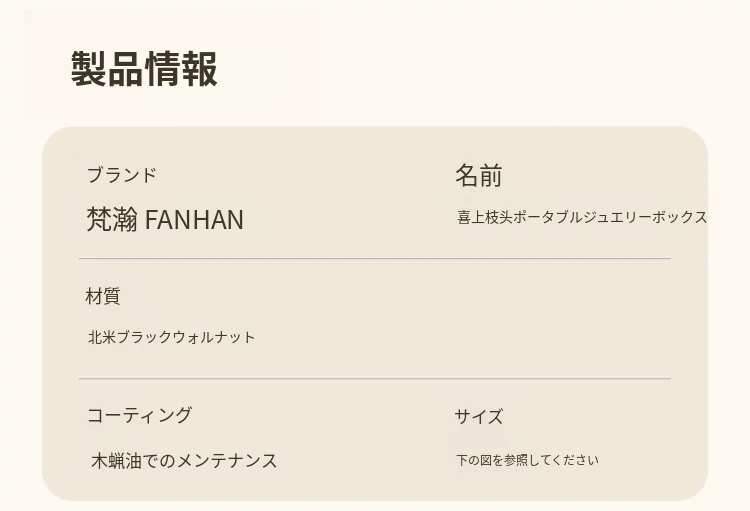Click the FANHAN brand name text

click(x=194, y=220)
